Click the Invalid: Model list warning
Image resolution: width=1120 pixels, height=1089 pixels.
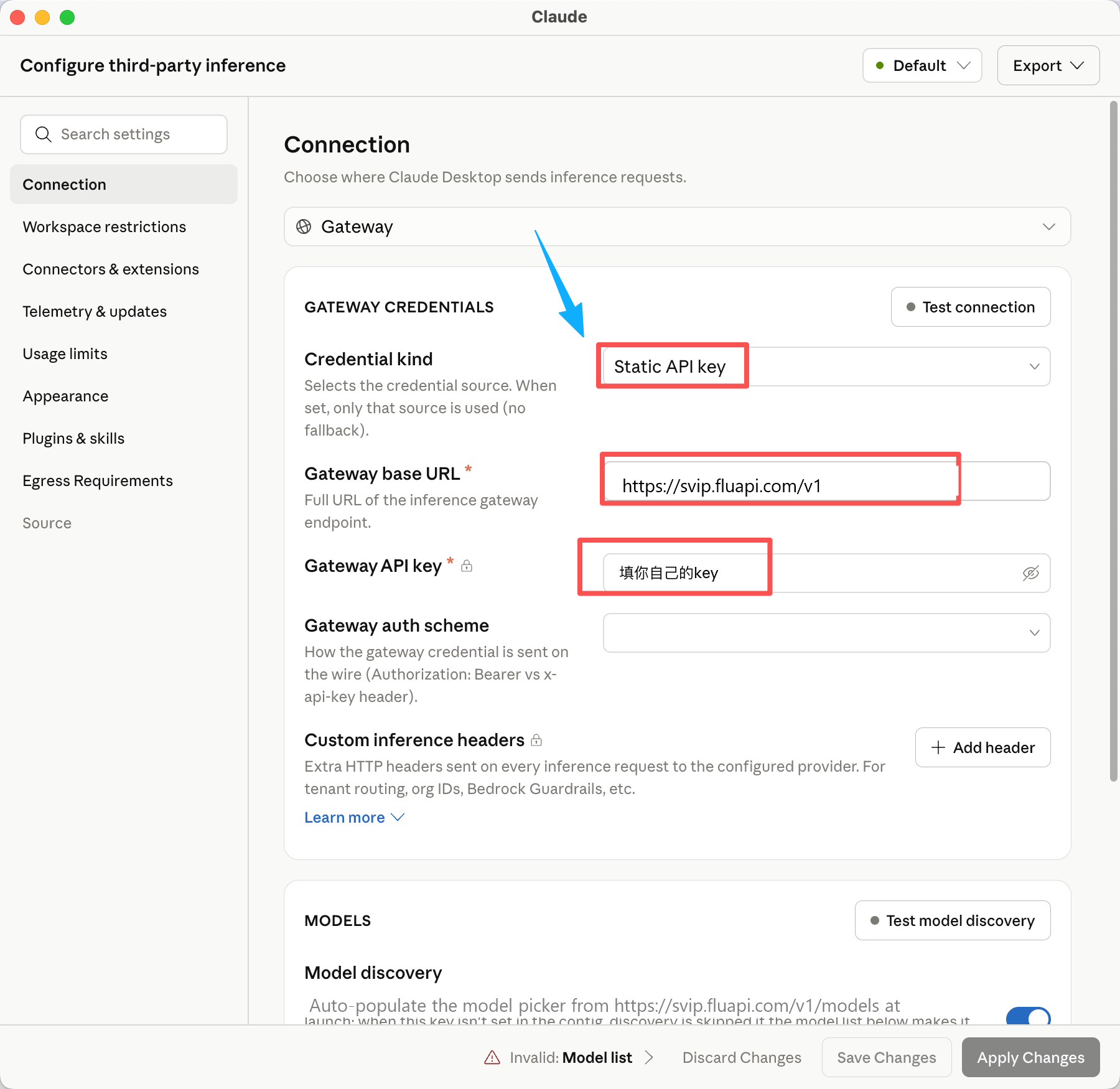(x=569, y=1057)
